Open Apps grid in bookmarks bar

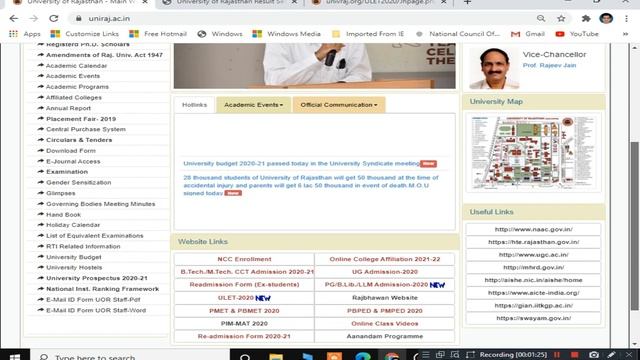[24, 34]
